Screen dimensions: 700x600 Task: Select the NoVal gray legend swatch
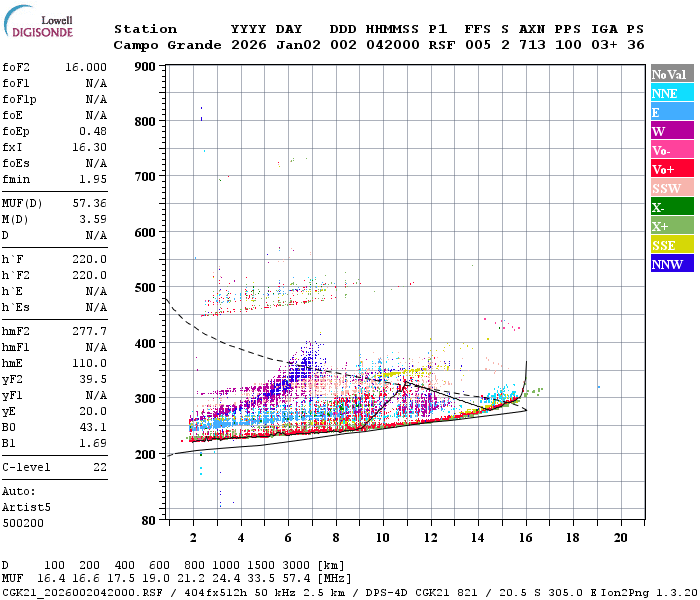tap(672, 74)
